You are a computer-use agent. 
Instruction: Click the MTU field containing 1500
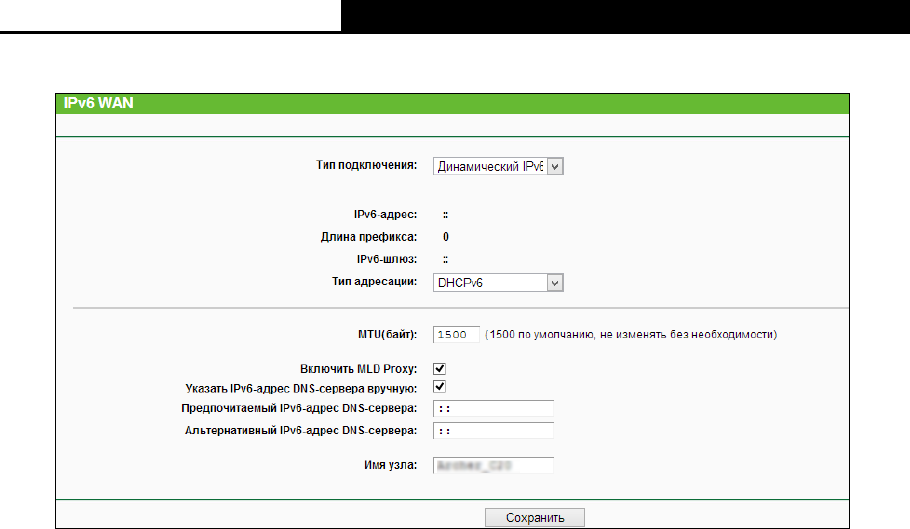456,335
